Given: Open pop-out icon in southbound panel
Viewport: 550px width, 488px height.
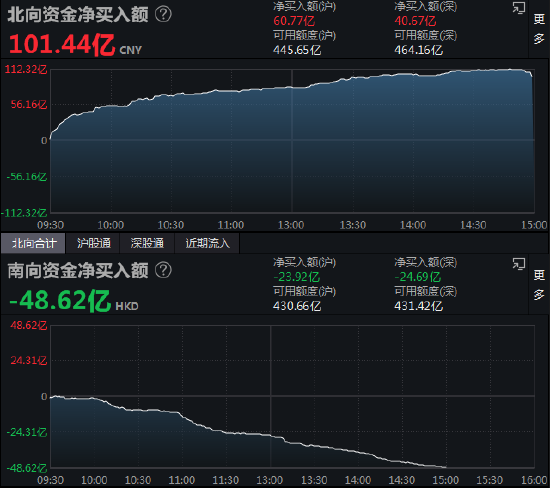Looking at the screenshot, I should coord(518,264).
